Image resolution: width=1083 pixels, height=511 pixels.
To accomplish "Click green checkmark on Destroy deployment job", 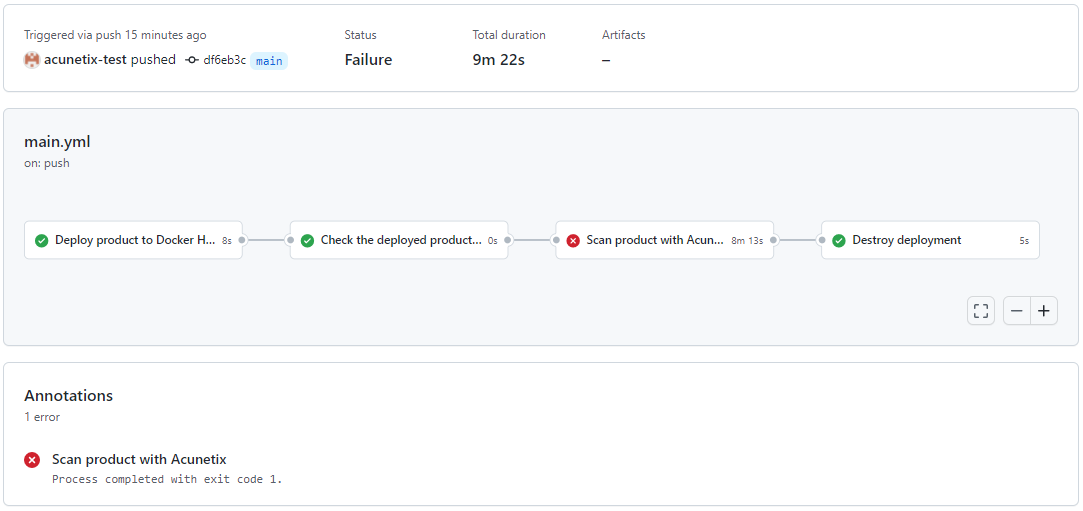I will tap(838, 240).
